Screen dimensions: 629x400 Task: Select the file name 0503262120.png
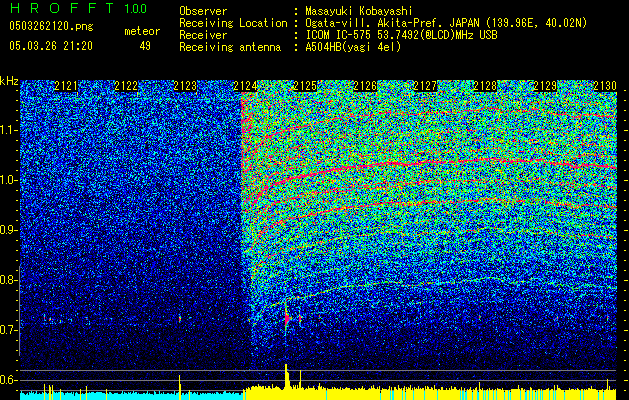(51, 26)
